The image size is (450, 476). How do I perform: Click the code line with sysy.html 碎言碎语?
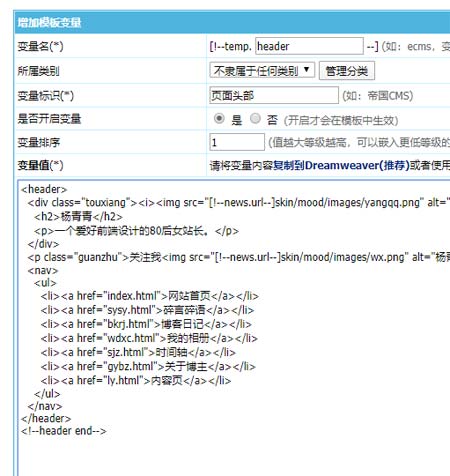coord(147,310)
